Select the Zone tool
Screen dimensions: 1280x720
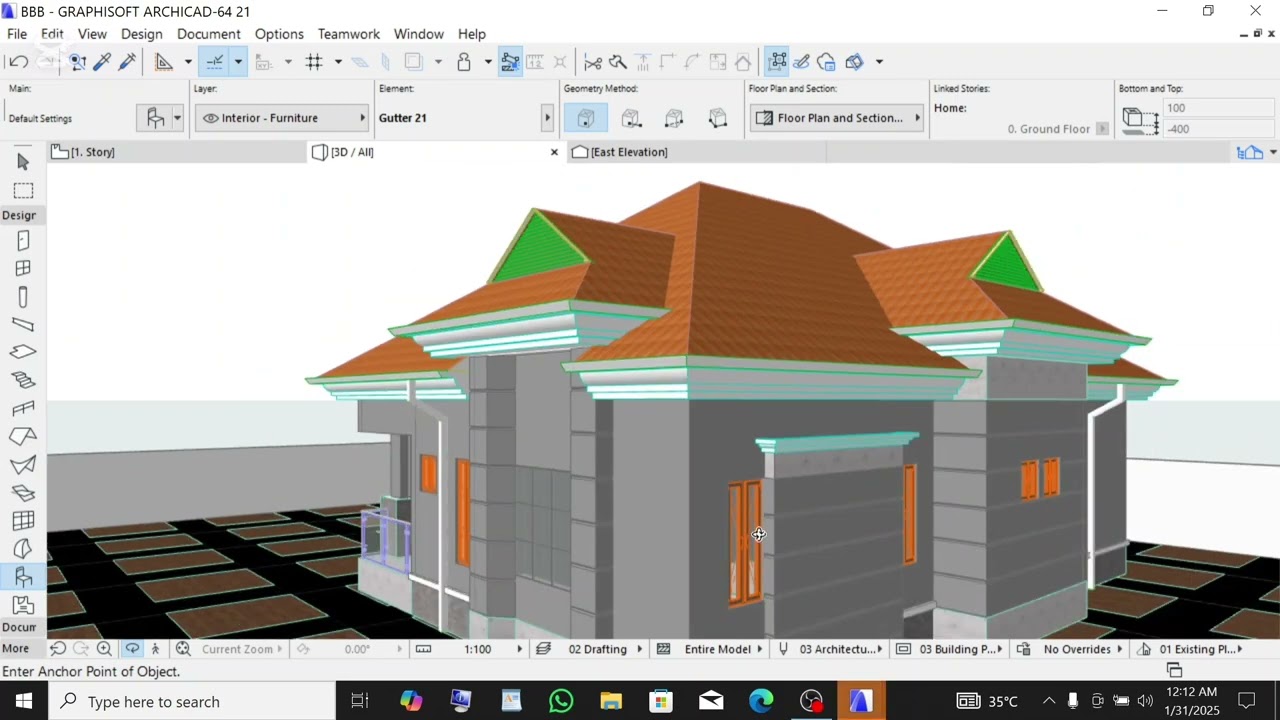(x=23, y=605)
